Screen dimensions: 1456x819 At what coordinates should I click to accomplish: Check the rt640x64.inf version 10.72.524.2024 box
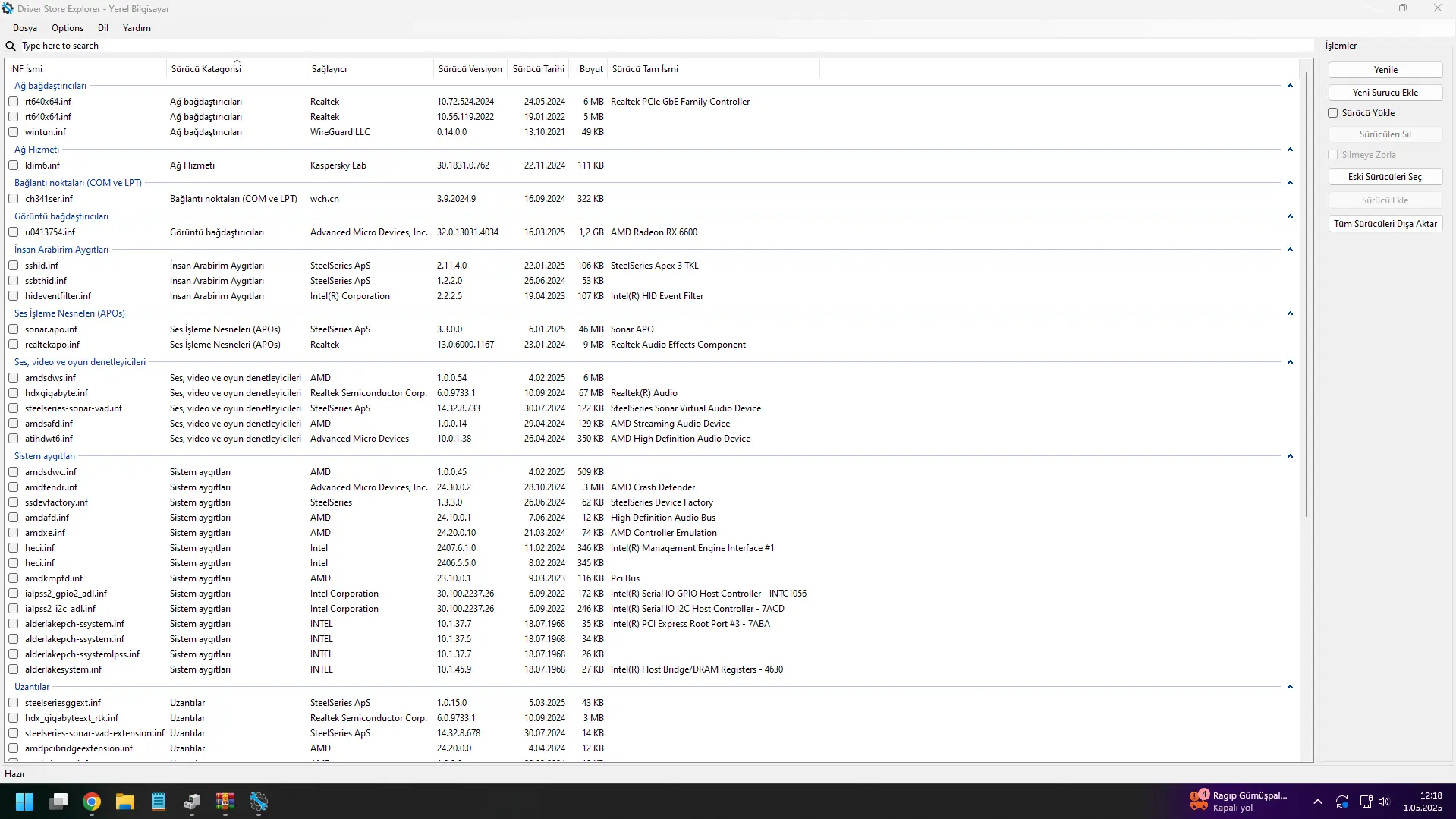(13, 102)
